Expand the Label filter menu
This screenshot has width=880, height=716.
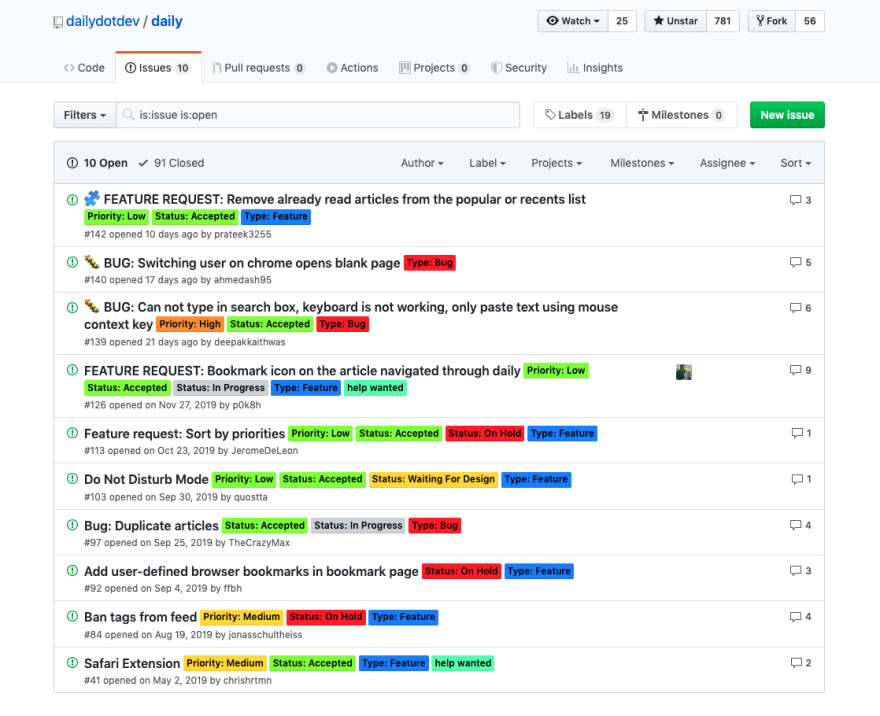(487, 163)
